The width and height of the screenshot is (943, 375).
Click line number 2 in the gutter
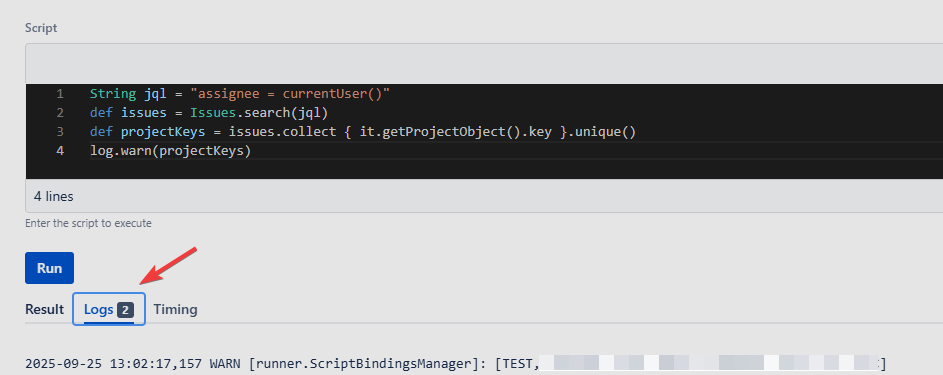60,113
